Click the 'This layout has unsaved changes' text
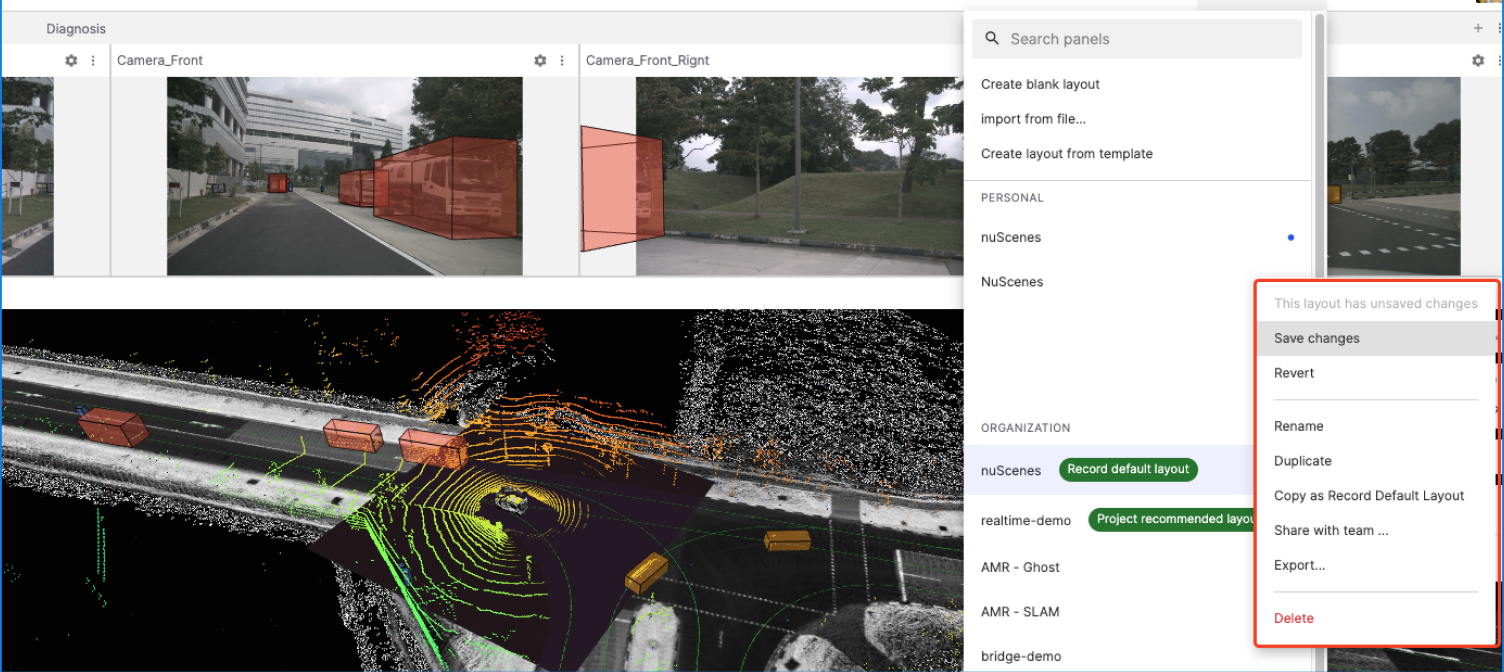Viewport: 1504px width, 672px height. coord(1376,304)
